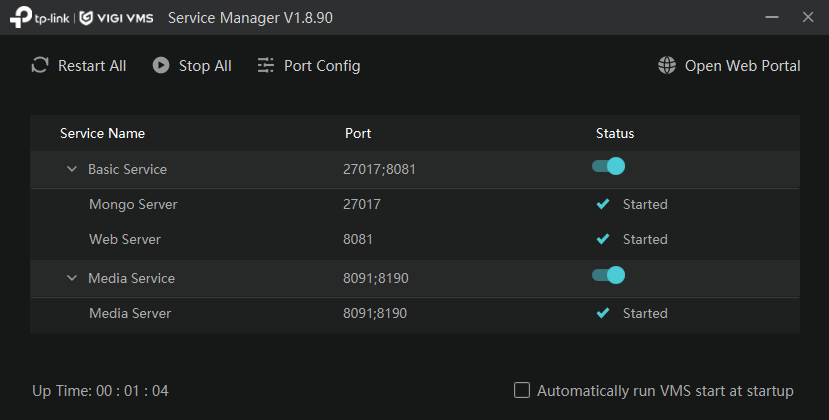This screenshot has width=829, height=420.
Task: Click the Port Config sliders icon
Action: tap(265, 65)
